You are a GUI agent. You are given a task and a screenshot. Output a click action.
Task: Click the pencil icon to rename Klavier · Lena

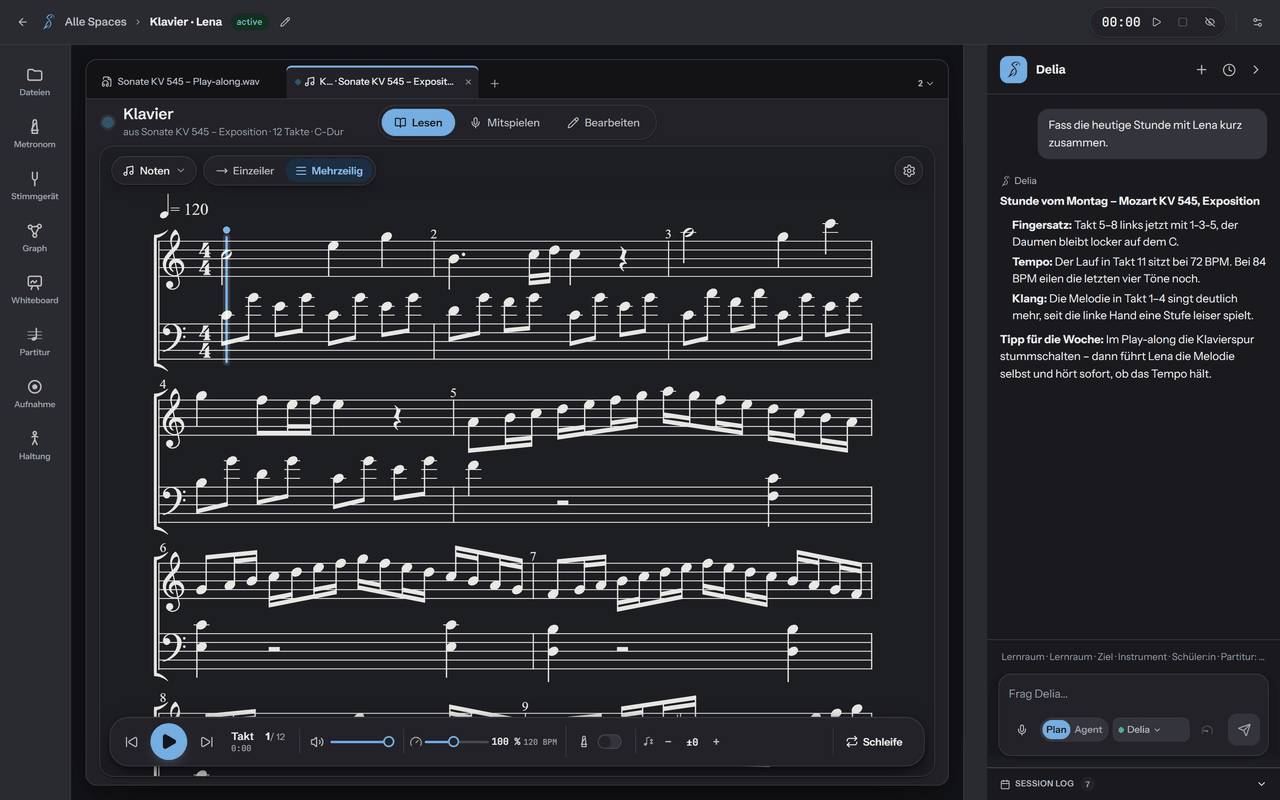pos(285,22)
